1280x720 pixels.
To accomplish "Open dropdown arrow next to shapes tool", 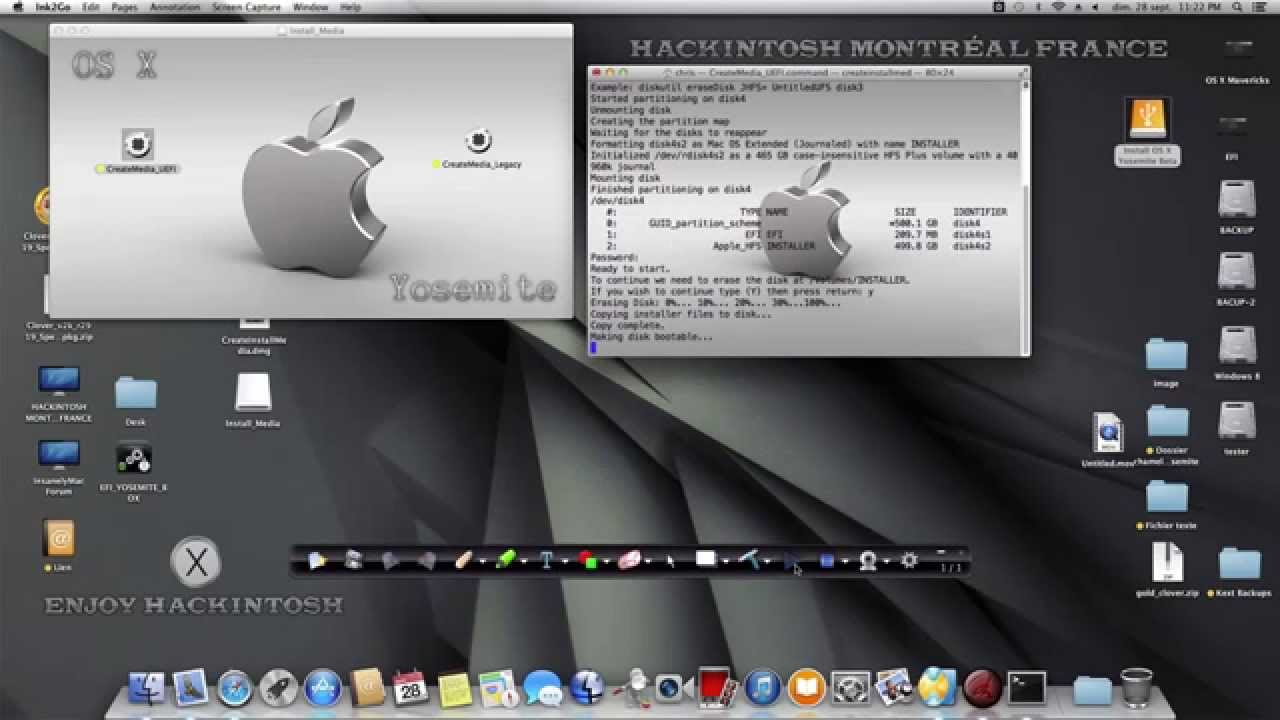I will (606, 562).
